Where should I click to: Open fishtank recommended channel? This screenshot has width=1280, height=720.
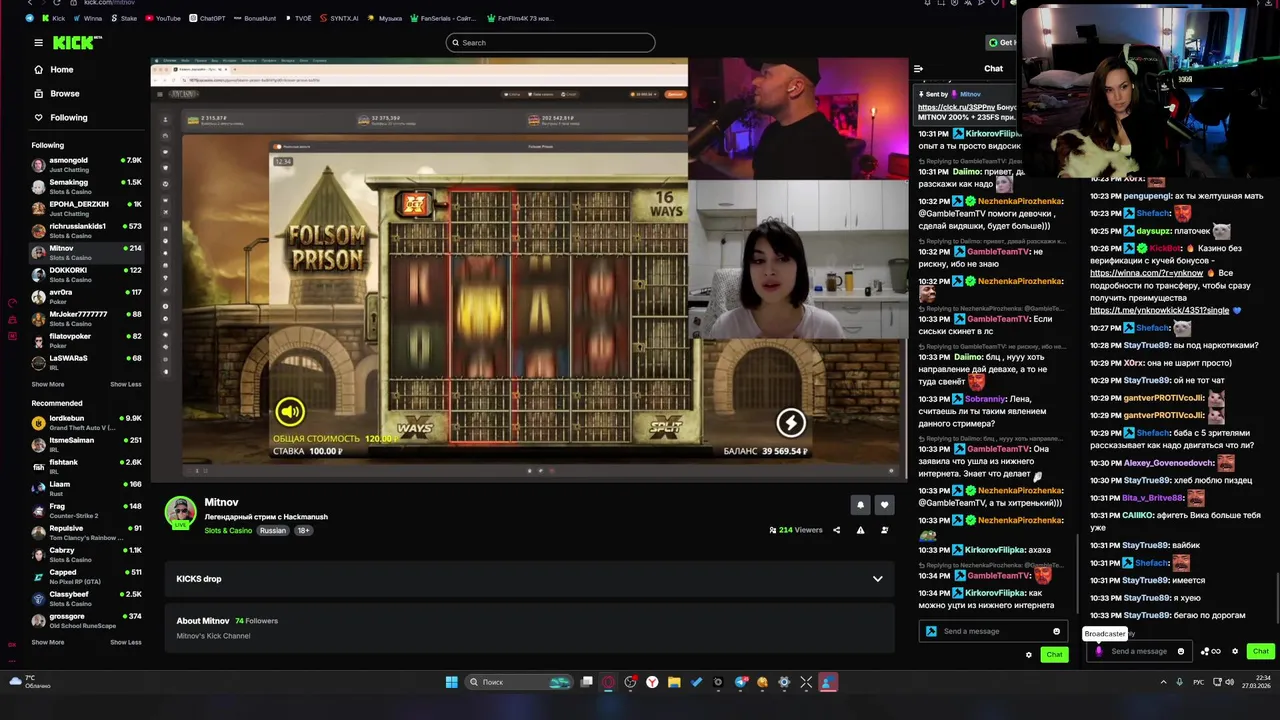point(87,466)
